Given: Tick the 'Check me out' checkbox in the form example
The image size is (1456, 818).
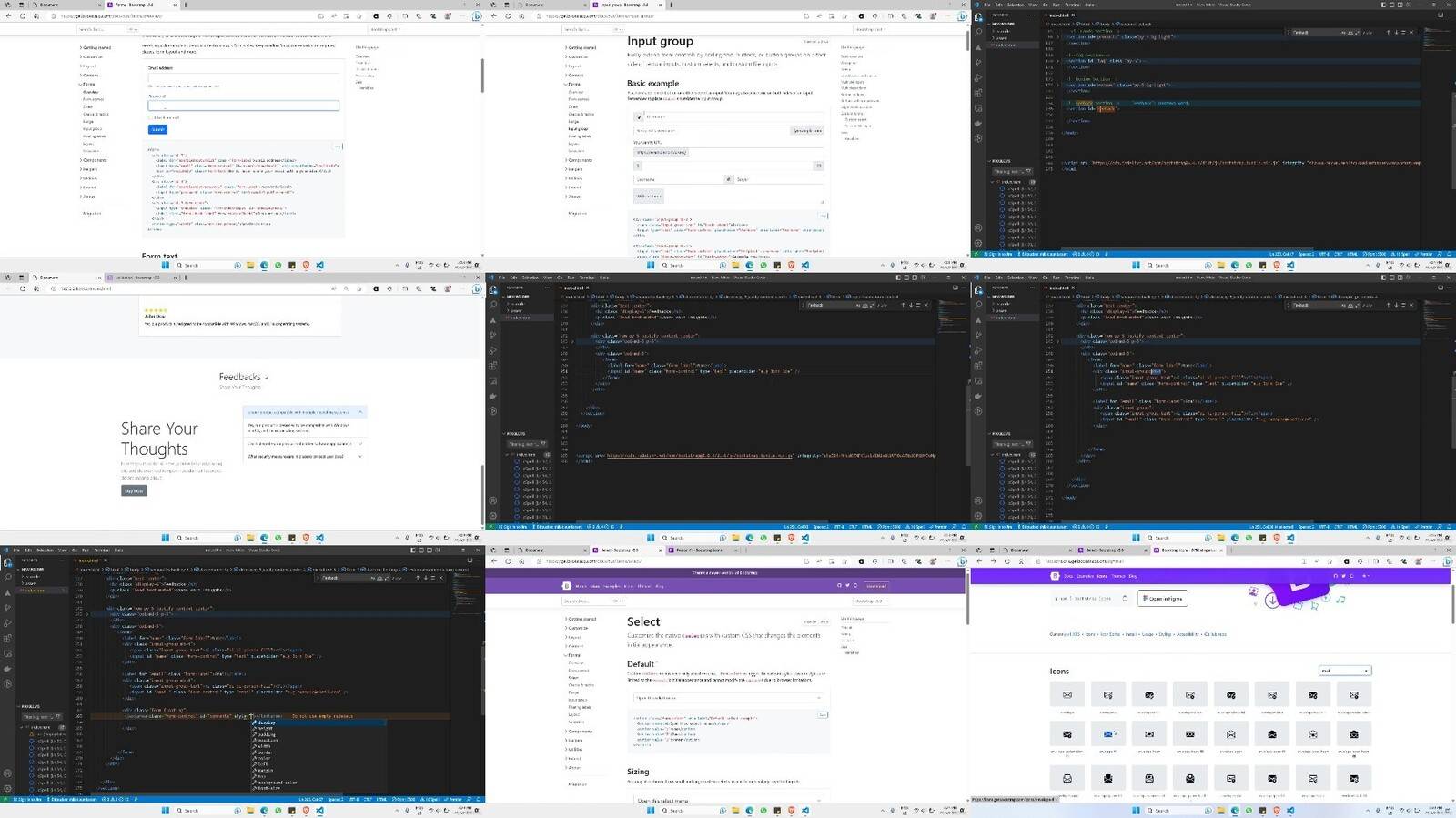Looking at the screenshot, I should (x=150, y=118).
